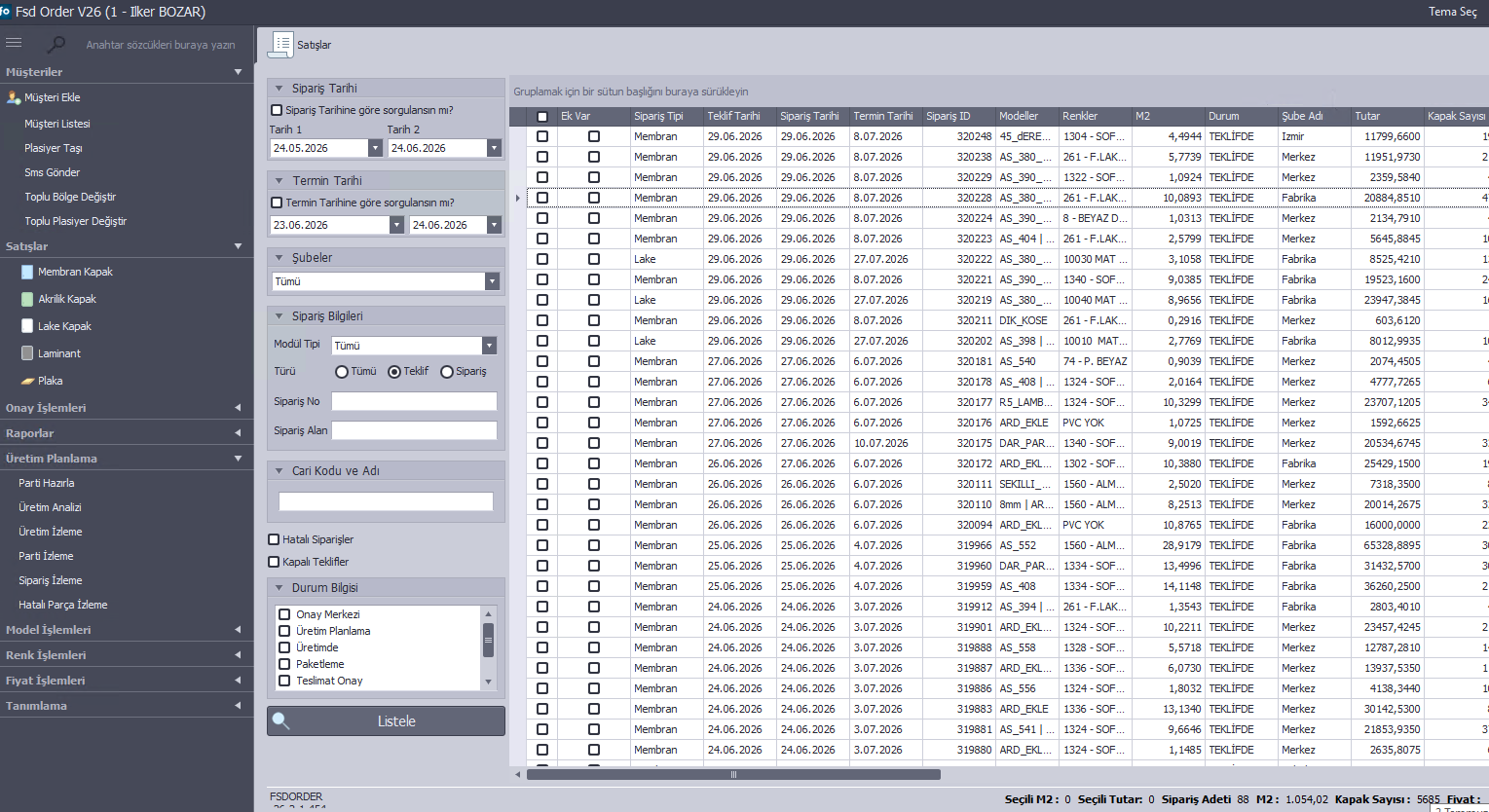Open Sms Gönder menu item

tap(53, 172)
